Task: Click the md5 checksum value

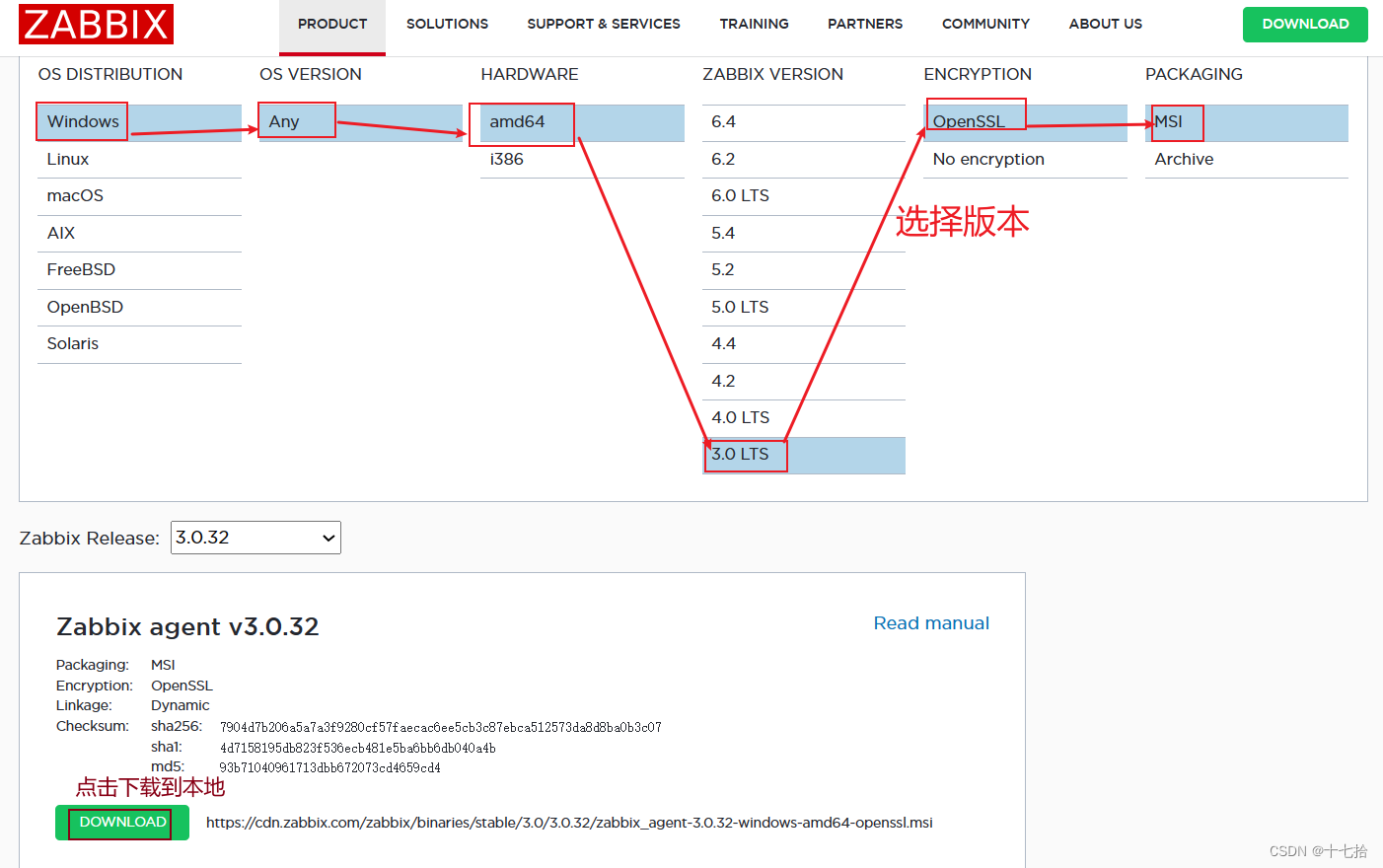Action: pyautogui.click(x=329, y=768)
